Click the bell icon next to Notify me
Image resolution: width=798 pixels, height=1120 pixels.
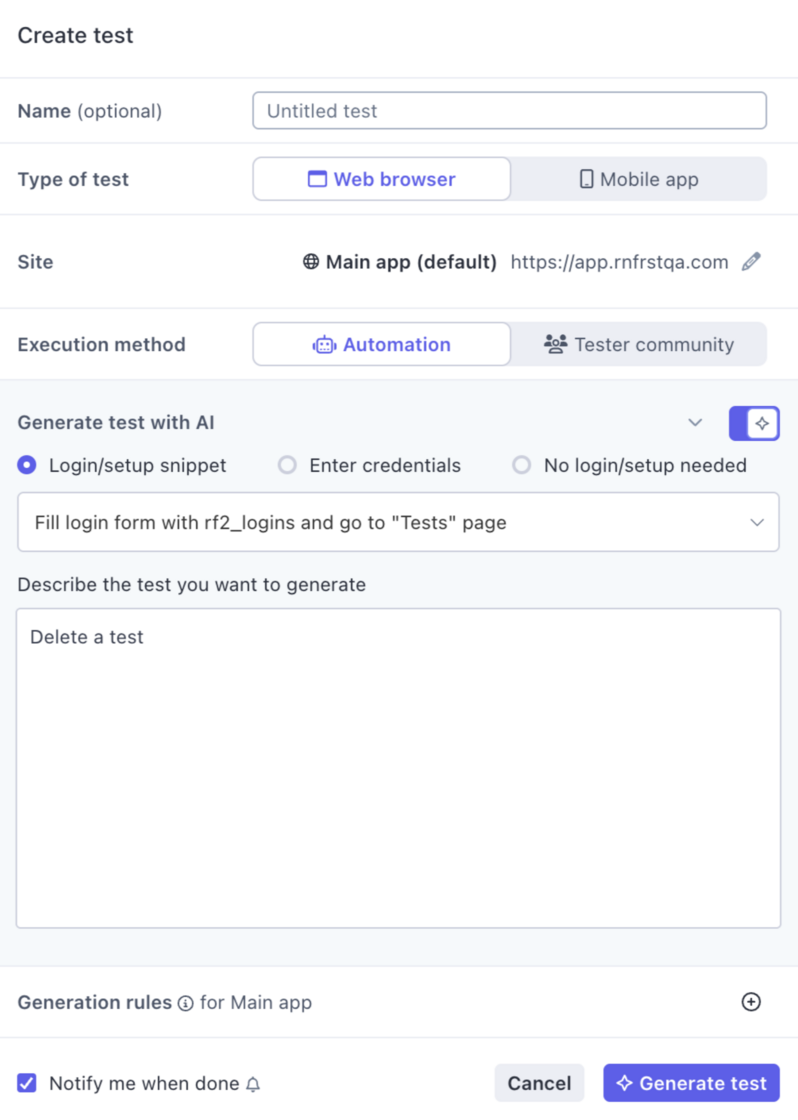pos(253,1084)
